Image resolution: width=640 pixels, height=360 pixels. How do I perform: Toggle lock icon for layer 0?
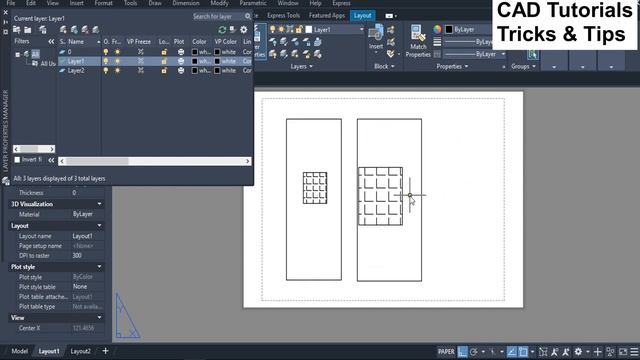(164, 52)
